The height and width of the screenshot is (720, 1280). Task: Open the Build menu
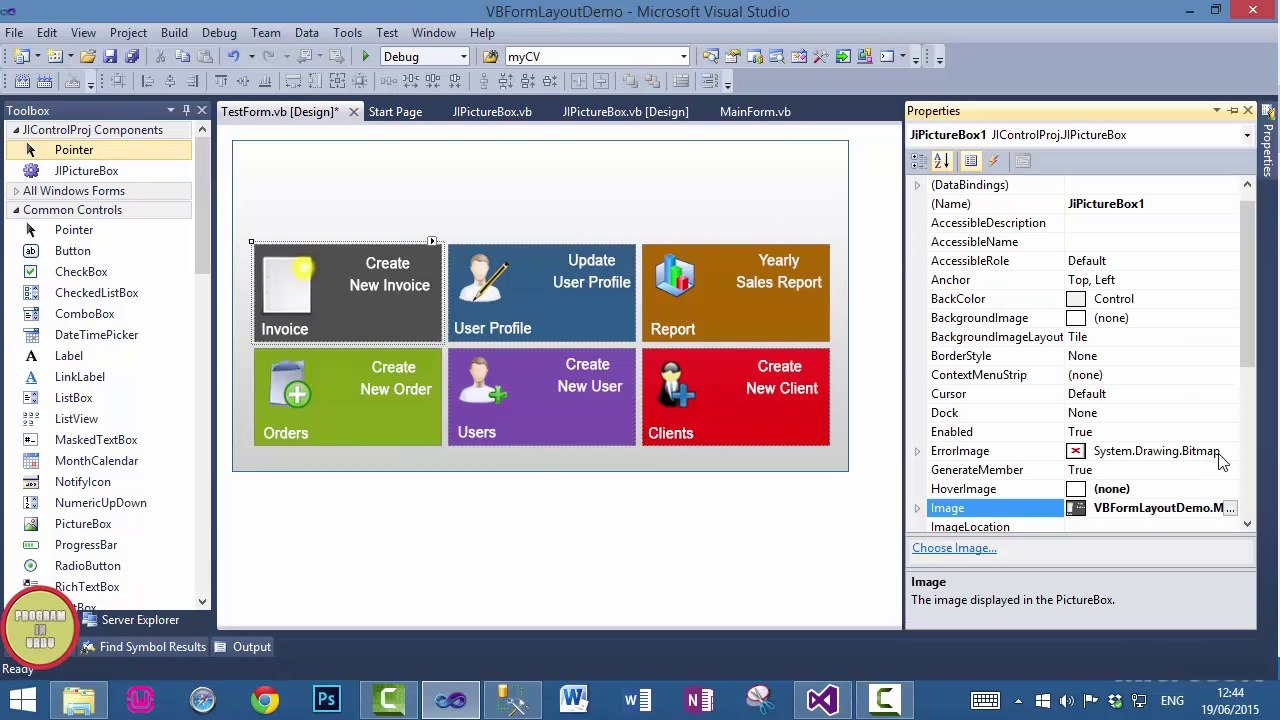[174, 33]
